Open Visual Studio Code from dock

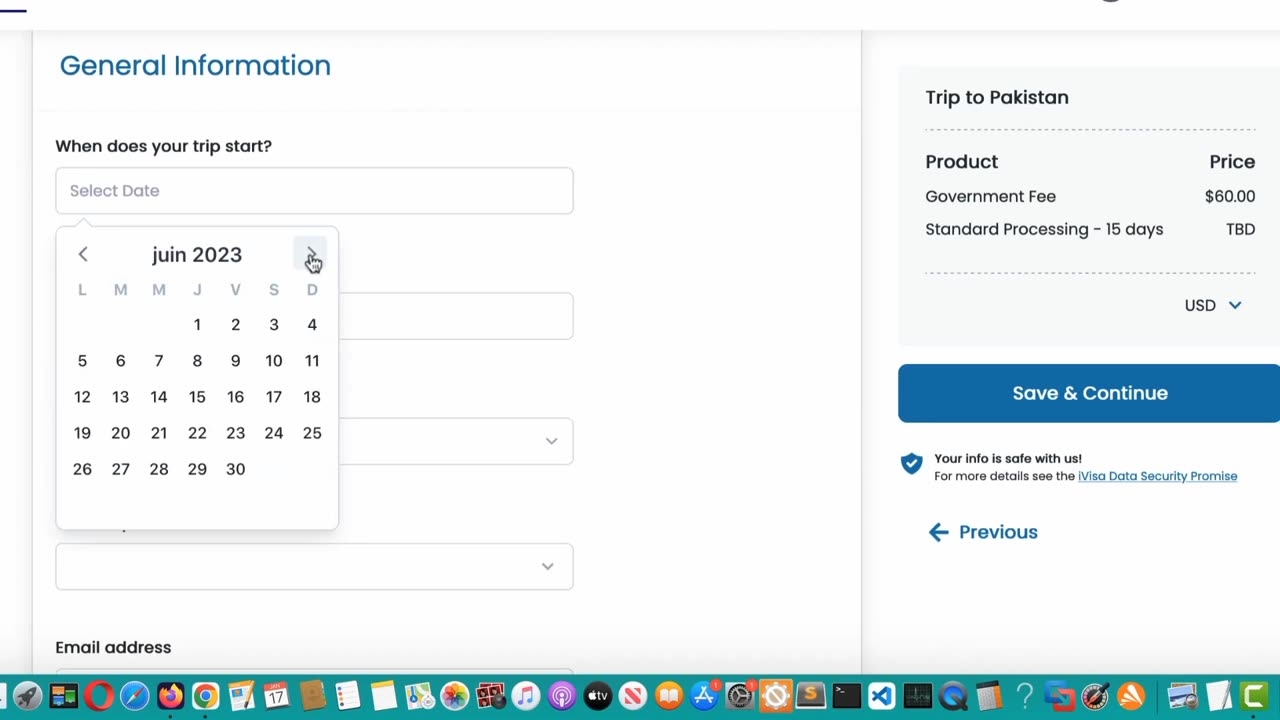[881, 696]
